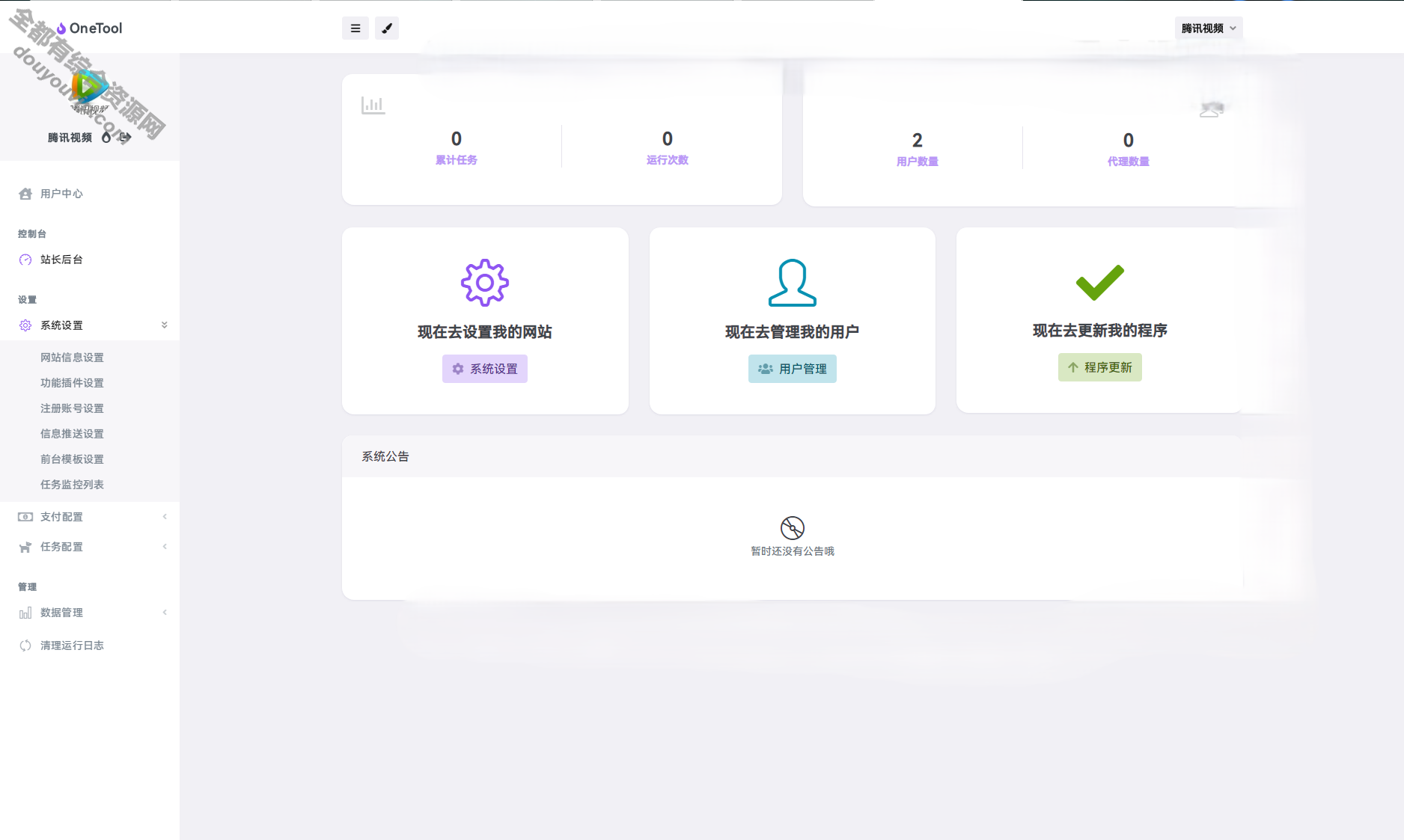
Task: Go to 站长后台 dashboard
Action: tap(90, 260)
